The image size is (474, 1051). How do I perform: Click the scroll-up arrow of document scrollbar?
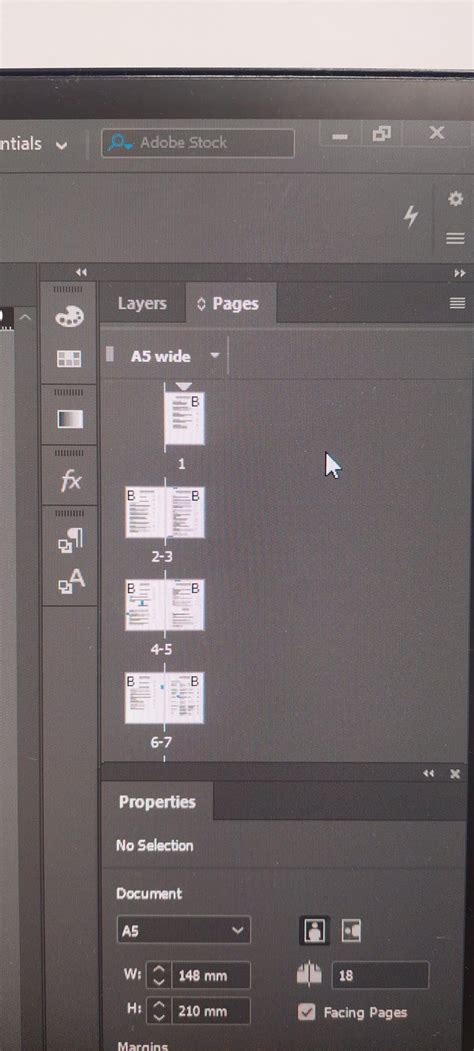point(25,317)
